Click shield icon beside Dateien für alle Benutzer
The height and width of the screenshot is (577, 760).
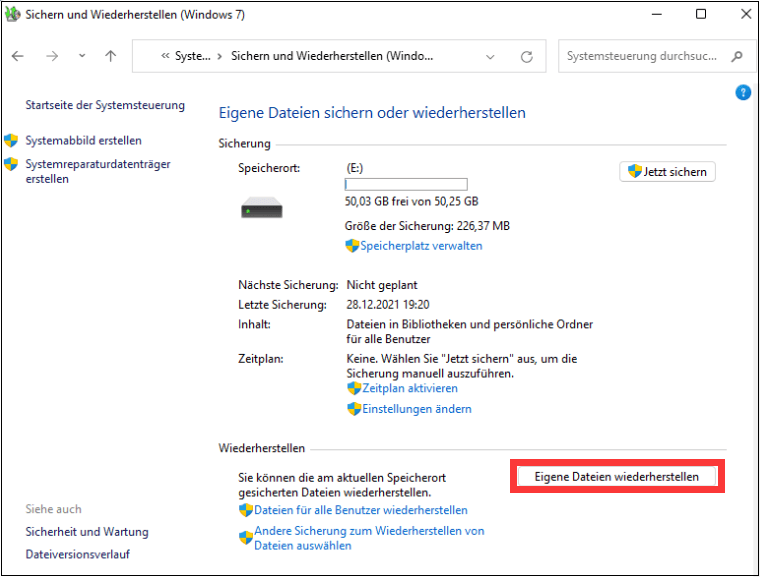(246, 510)
